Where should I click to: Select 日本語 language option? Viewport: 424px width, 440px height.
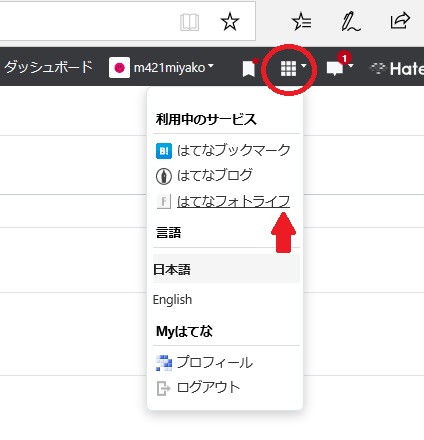tap(226, 269)
